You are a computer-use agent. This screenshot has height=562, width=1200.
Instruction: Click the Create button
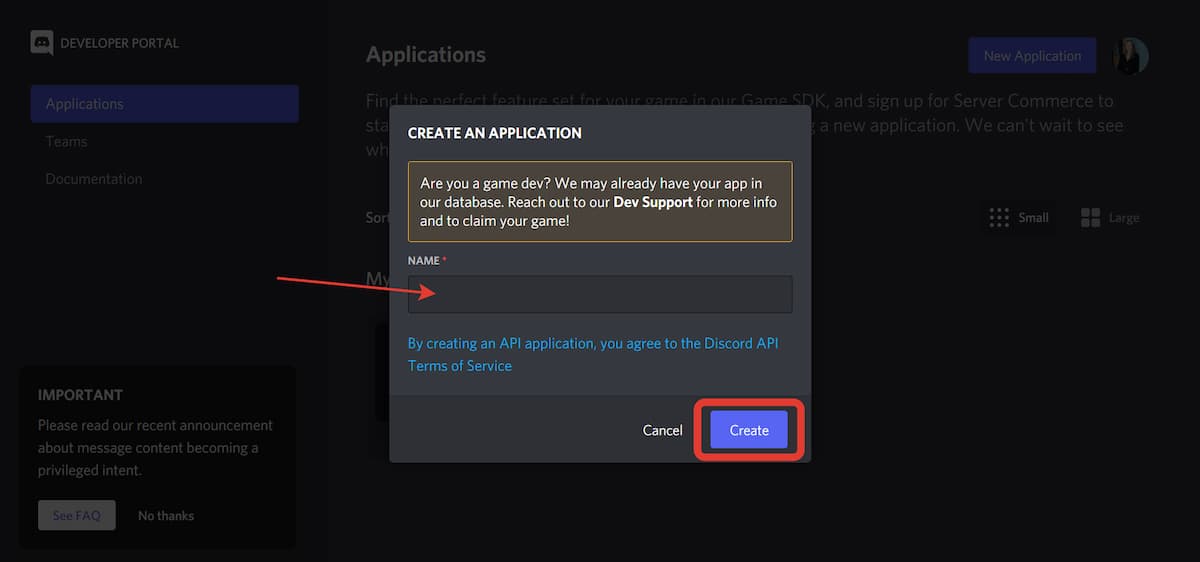pos(749,430)
